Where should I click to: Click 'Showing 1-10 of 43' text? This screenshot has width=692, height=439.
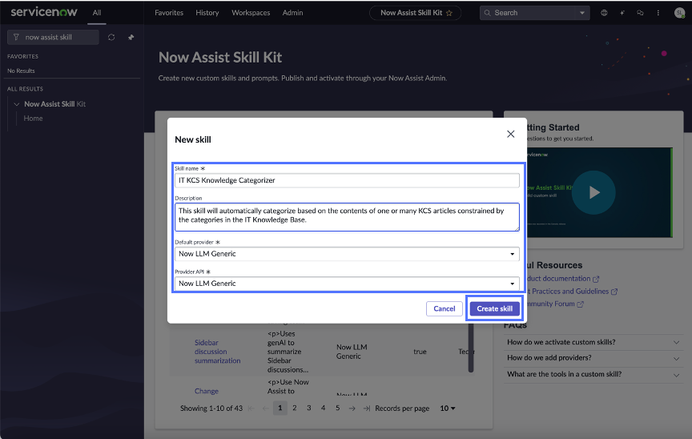(211, 408)
